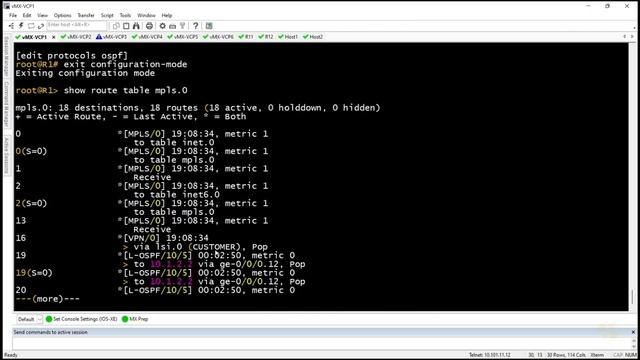Click the 'Xterm' status bar entry
This screenshot has height=360, width=640.
point(597,355)
